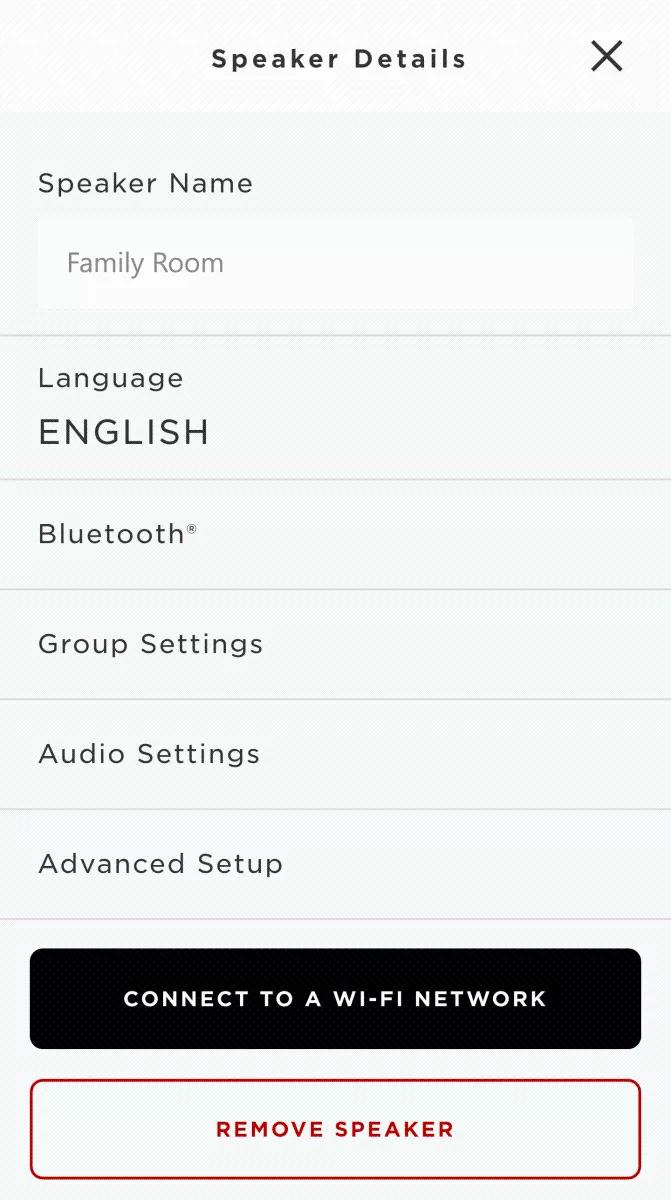Tap the Remove Speaker button
671x1200 pixels.
point(335,1129)
